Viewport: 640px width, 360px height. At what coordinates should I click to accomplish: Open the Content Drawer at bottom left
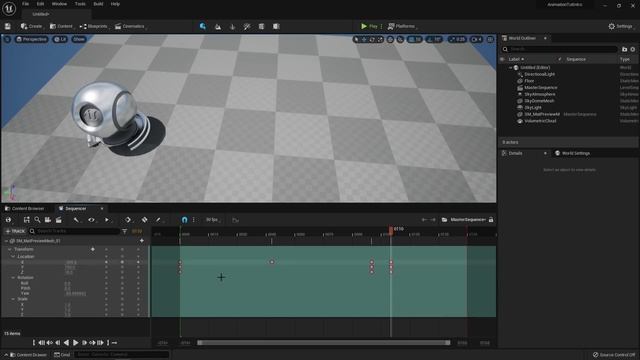[27, 355]
